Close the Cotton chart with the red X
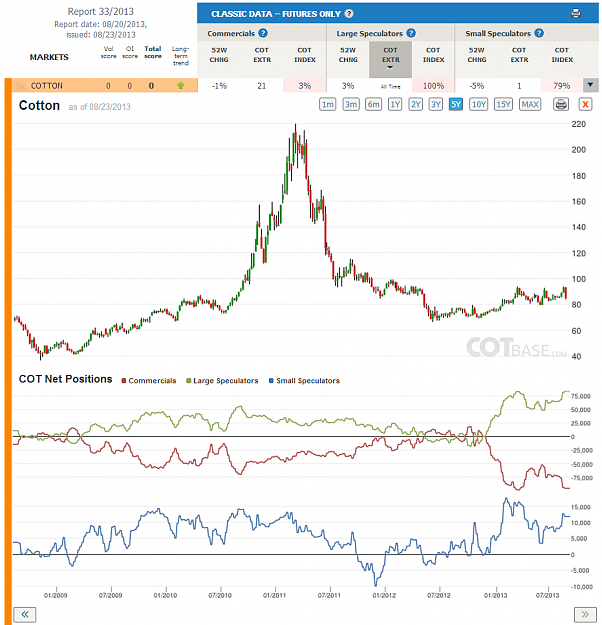602x625 pixels. [585, 104]
